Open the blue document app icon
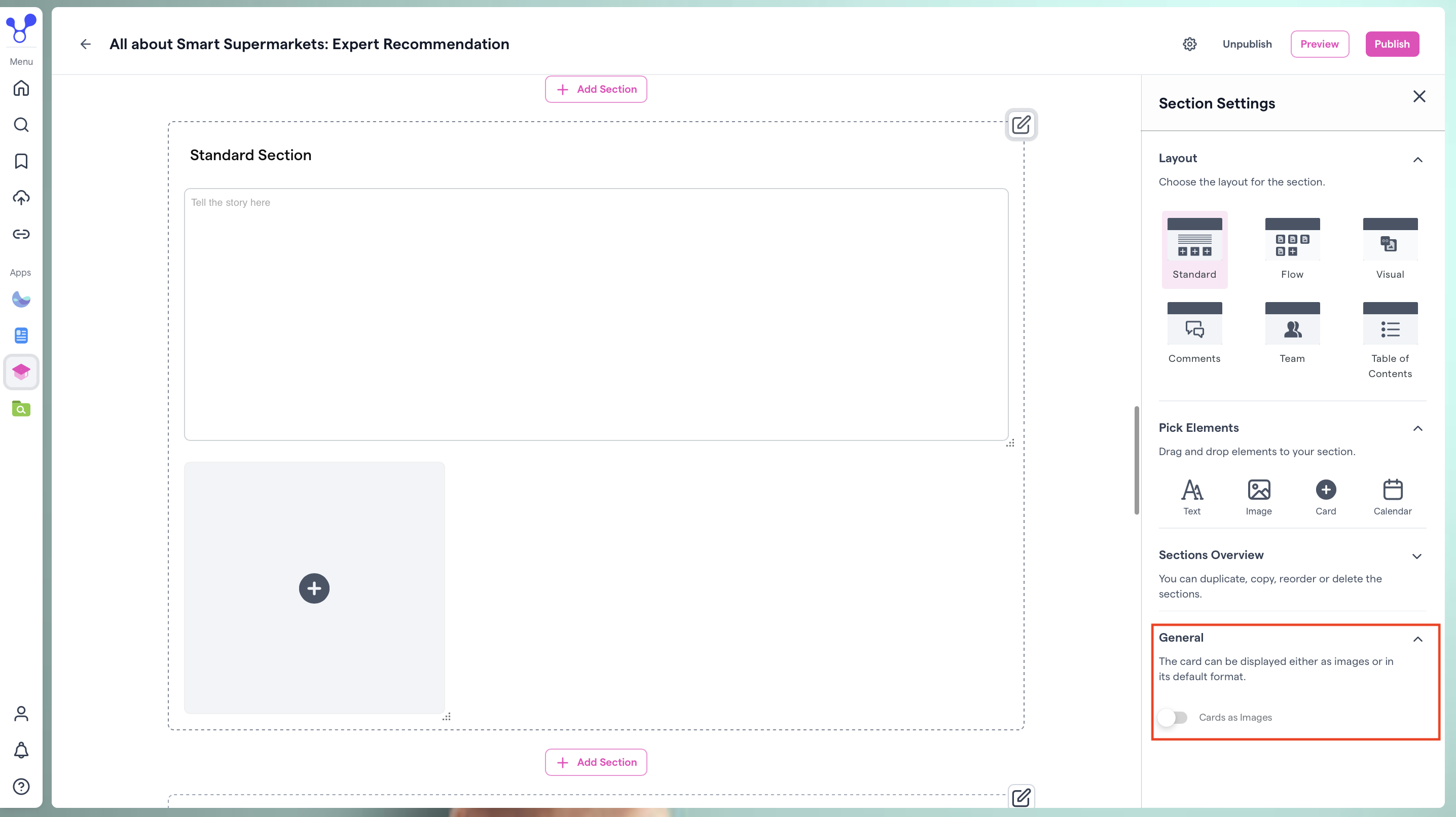 click(x=21, y=336)
